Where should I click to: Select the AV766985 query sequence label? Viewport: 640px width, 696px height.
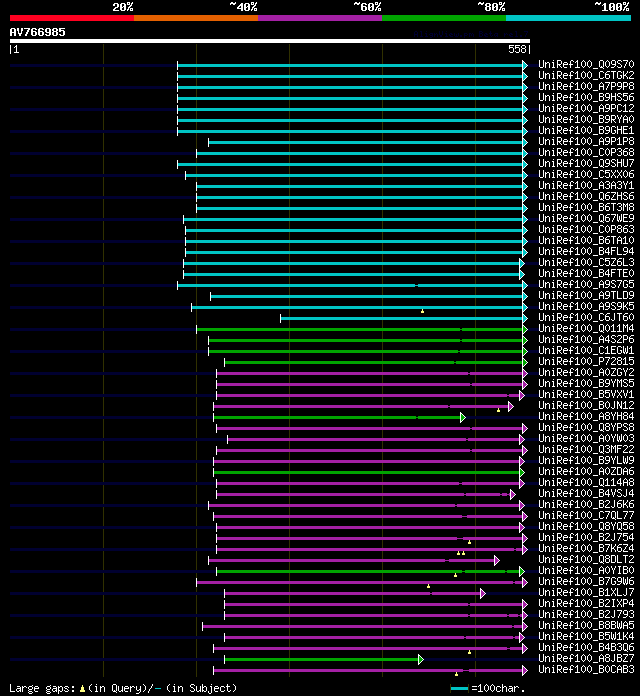pyautogui.click(x=37, y=32)
